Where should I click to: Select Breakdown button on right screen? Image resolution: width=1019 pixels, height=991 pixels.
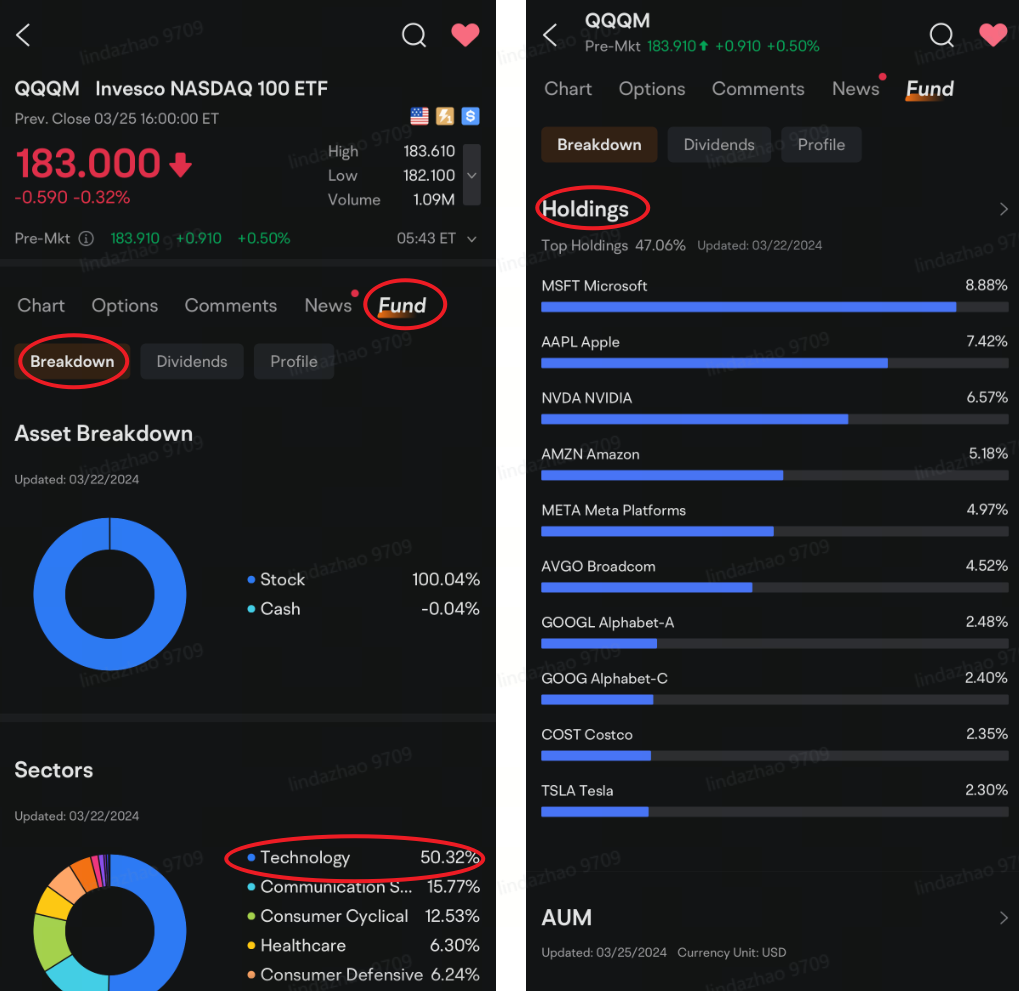point(599,144)
